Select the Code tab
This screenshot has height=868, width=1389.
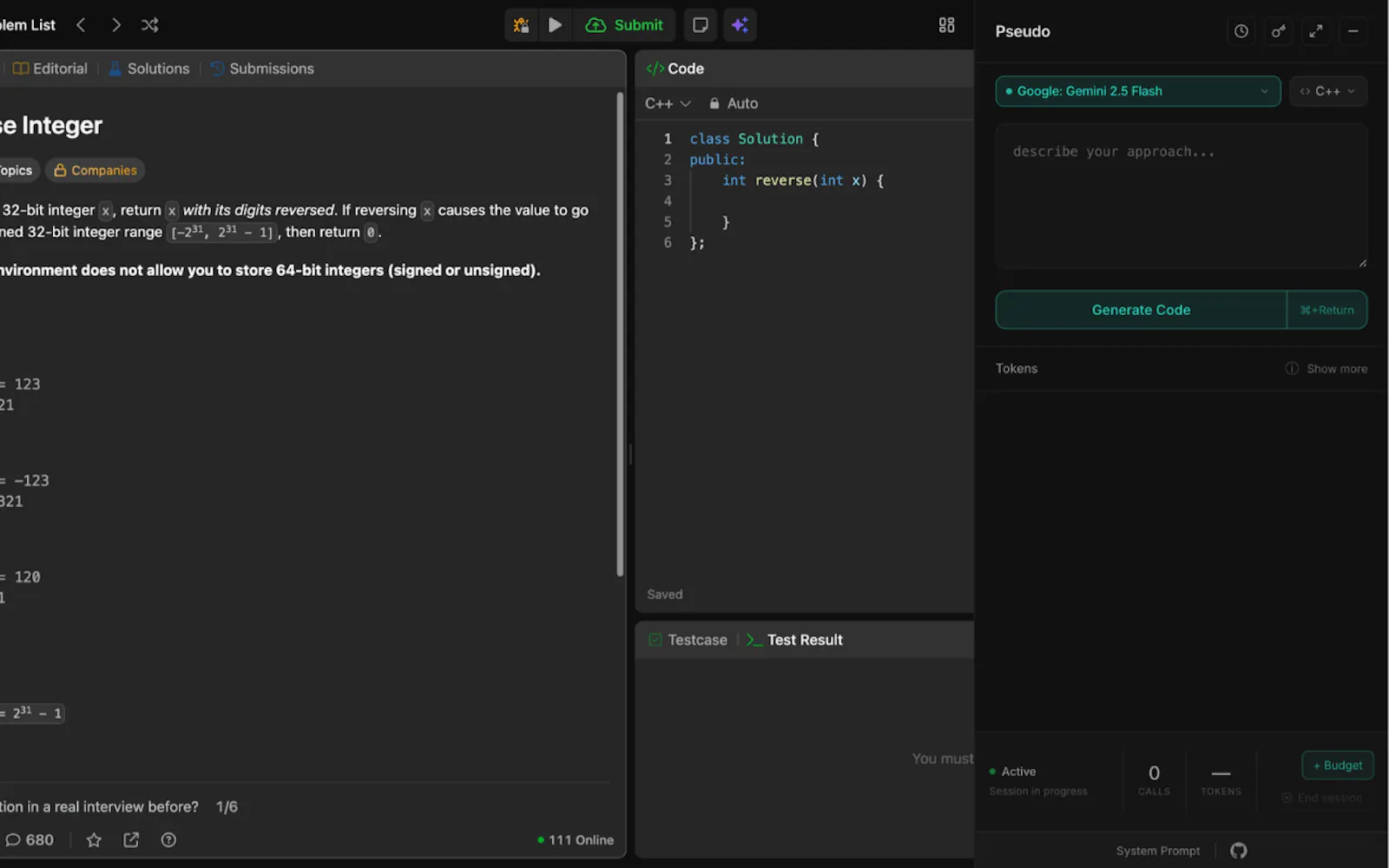pyautogui.click(x=675, y=69)
